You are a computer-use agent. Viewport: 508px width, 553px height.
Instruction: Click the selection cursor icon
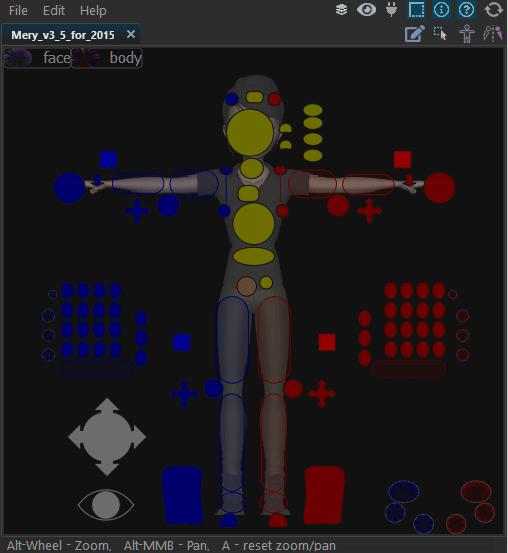[x=440, y=34]
